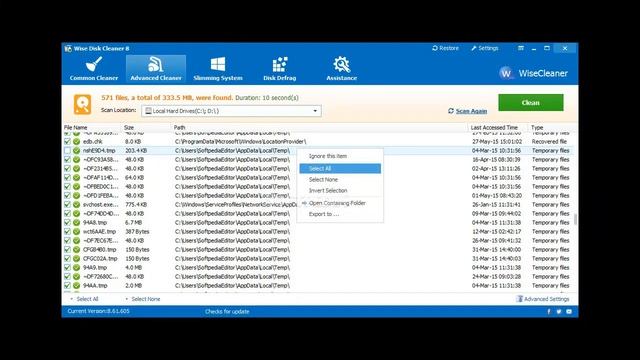Open Settings from the title bar
The width and height of the screenshot is (640, 360).
coord(485,48)
